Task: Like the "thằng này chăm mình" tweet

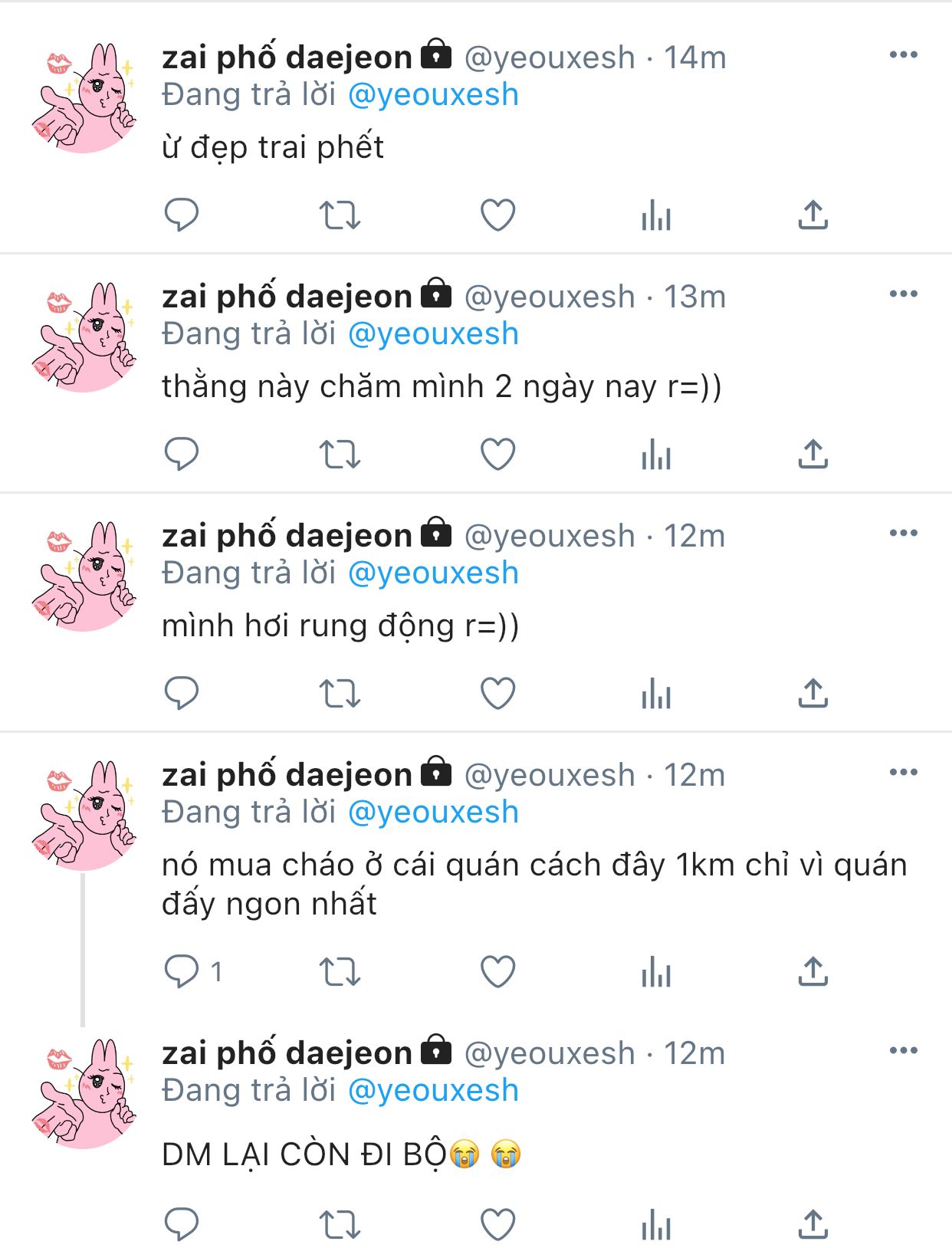Action: (x=497, y=454)
